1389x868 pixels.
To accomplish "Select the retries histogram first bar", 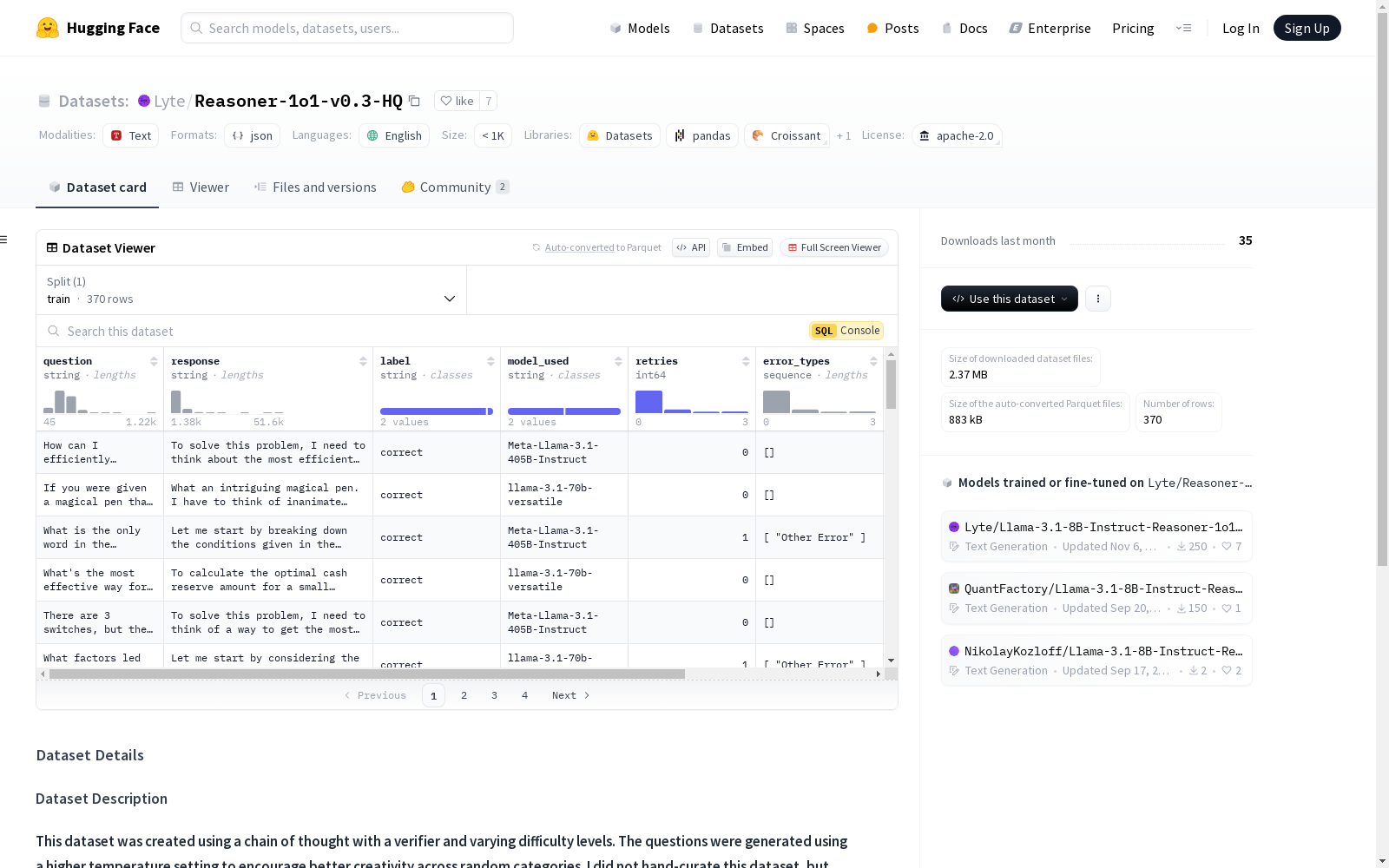I will pos(648,402).
